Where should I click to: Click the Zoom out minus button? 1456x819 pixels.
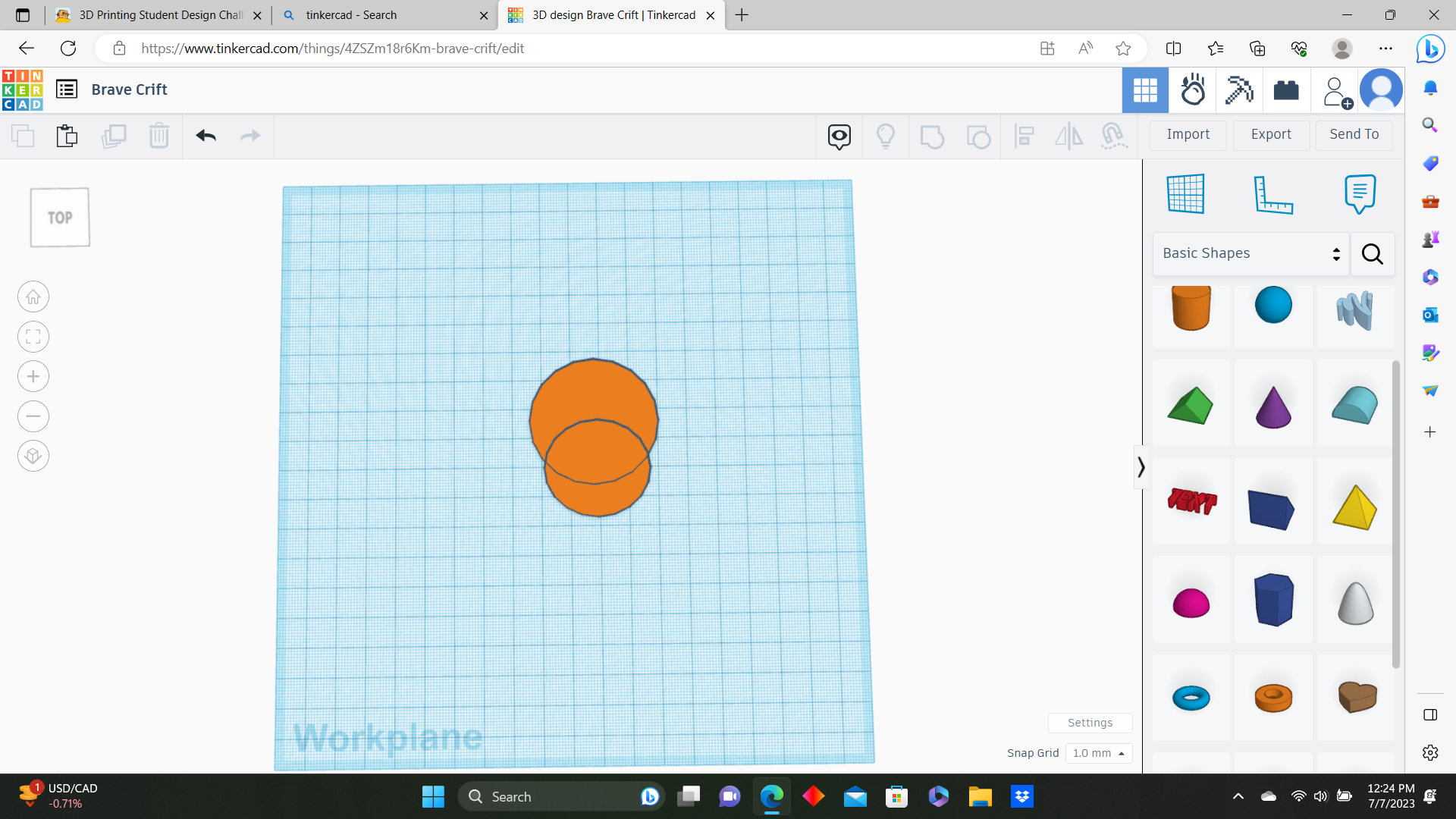pyautogui.click(x=33, y=416)
